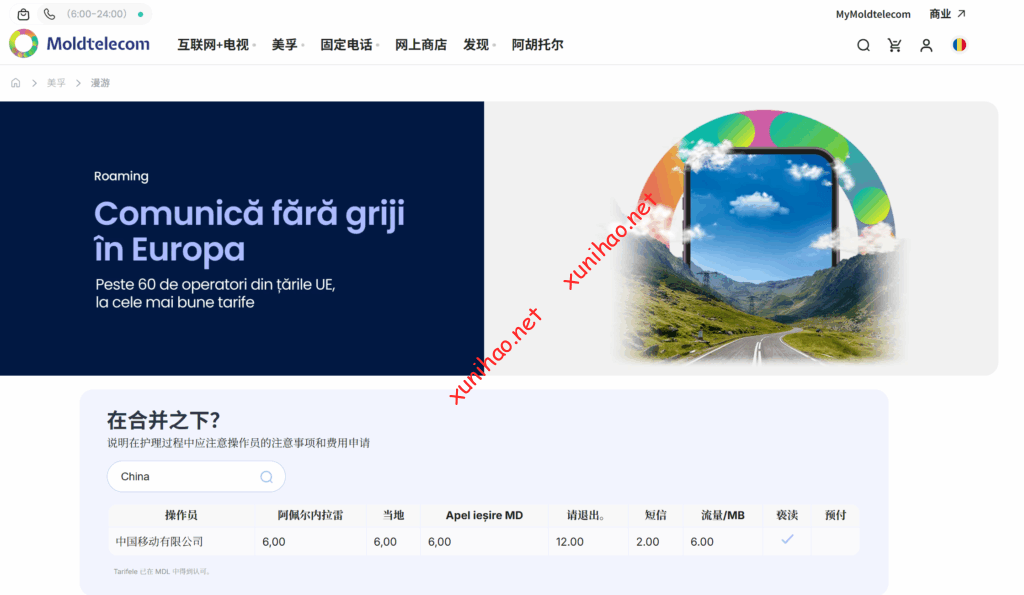Open the MyMoldtelecom link
1024x595 pixels.
click(873, 14)
